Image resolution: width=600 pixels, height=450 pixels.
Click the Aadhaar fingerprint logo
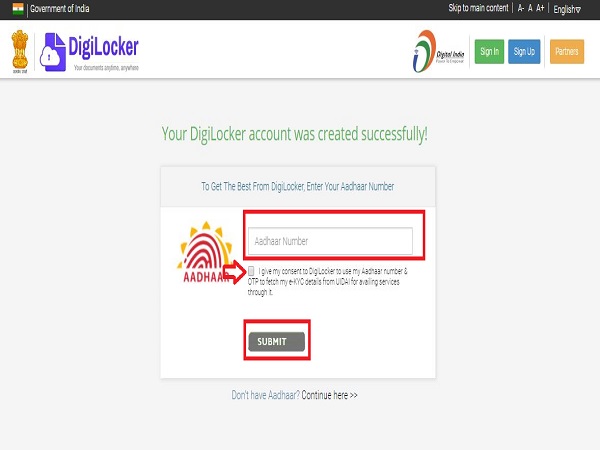tap(205, 252)
